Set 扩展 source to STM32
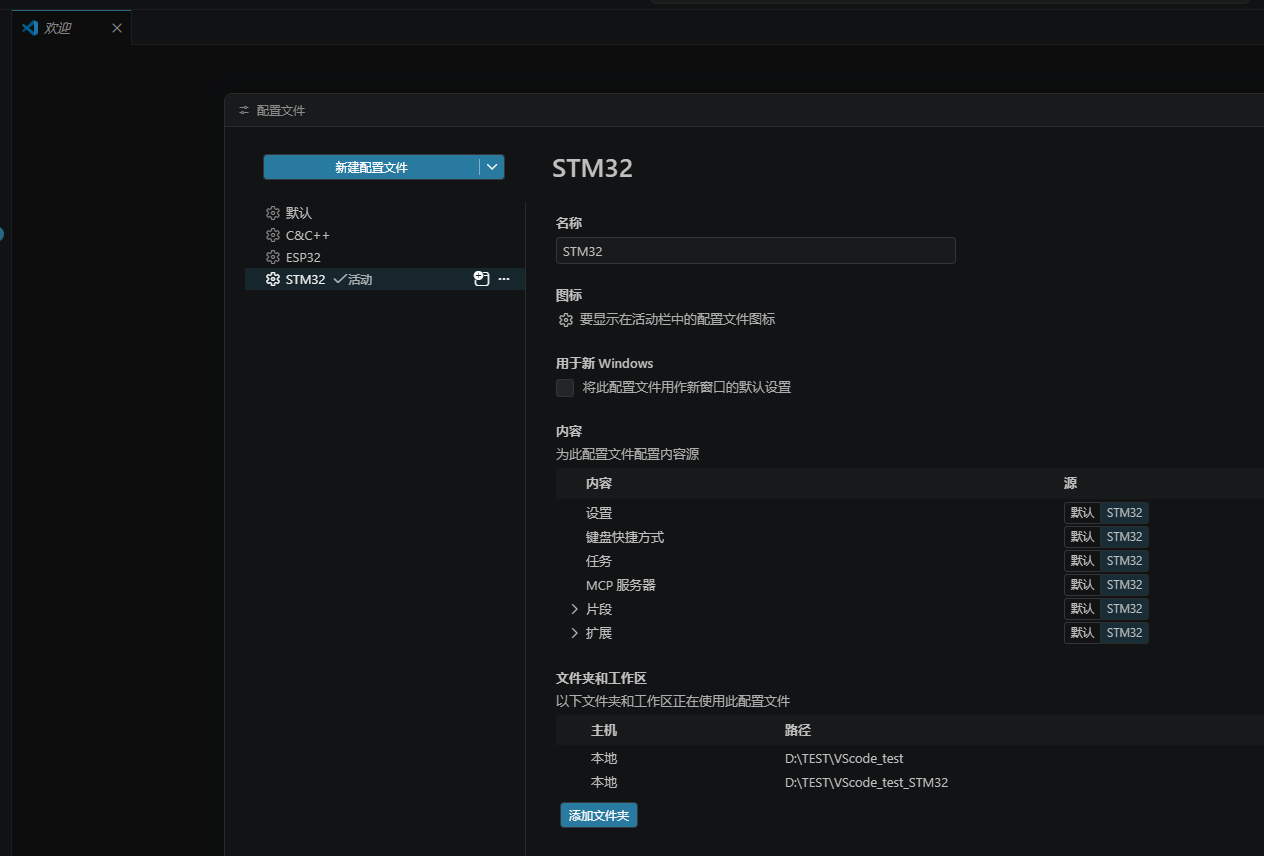Image resolution: width=1264 pixels, height=856 pixels. [x=1124, y=633]
